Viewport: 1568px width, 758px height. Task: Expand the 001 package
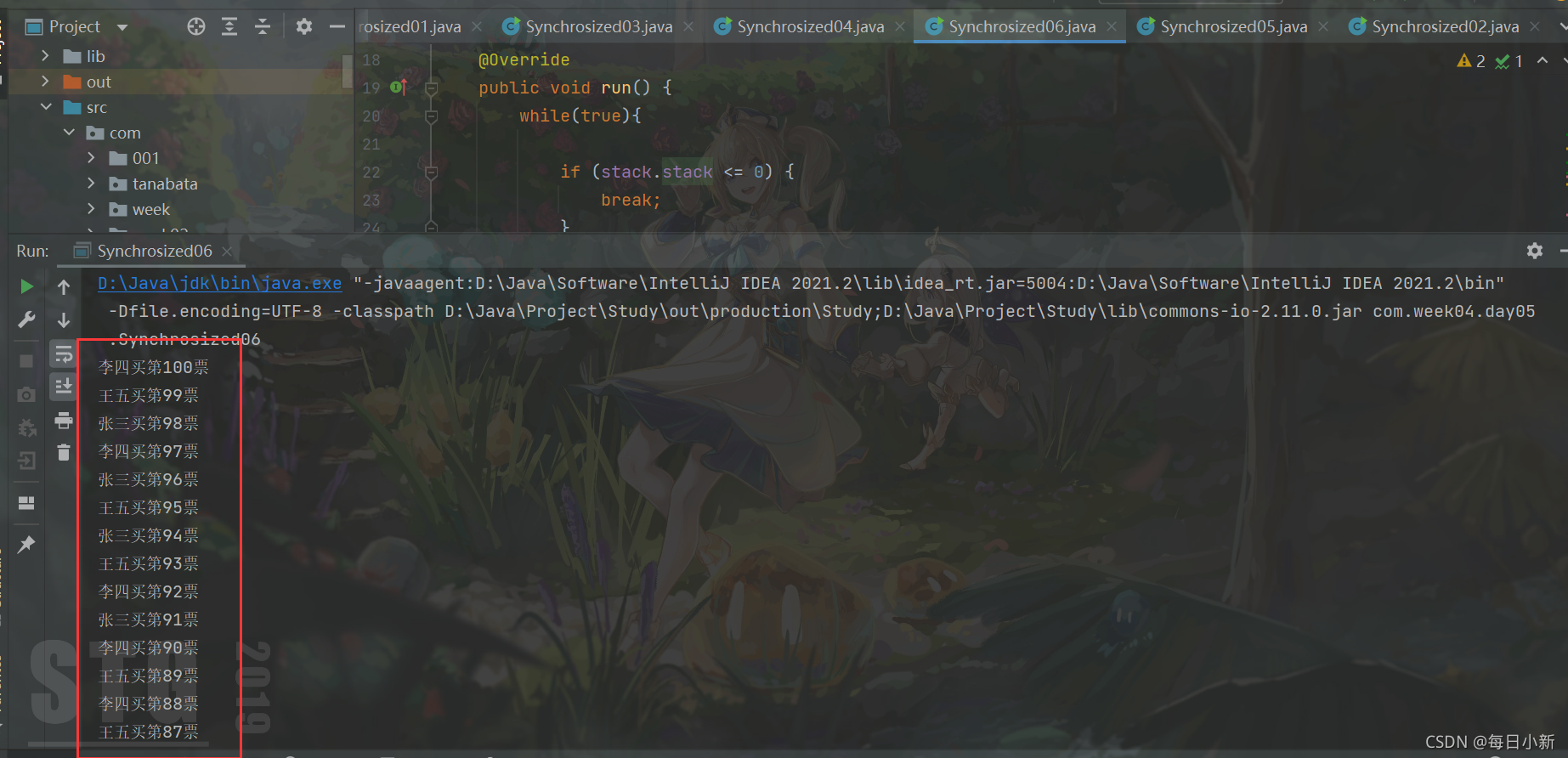coord(92,158)
